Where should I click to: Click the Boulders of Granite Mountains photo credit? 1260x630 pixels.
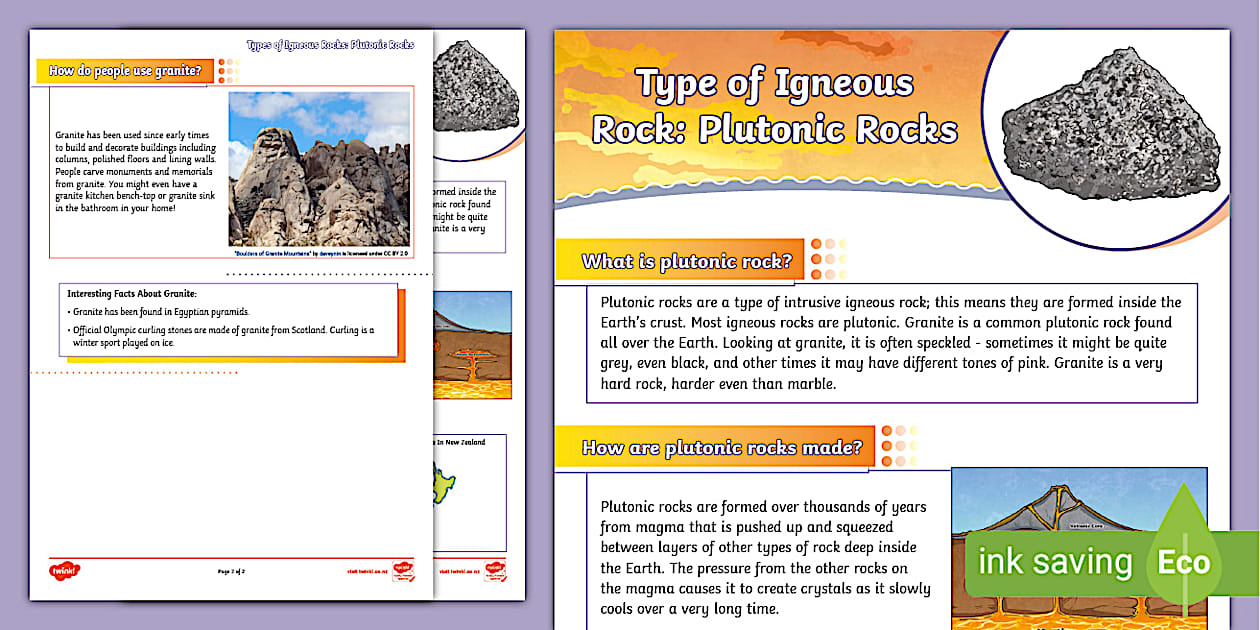pos(320,252)
